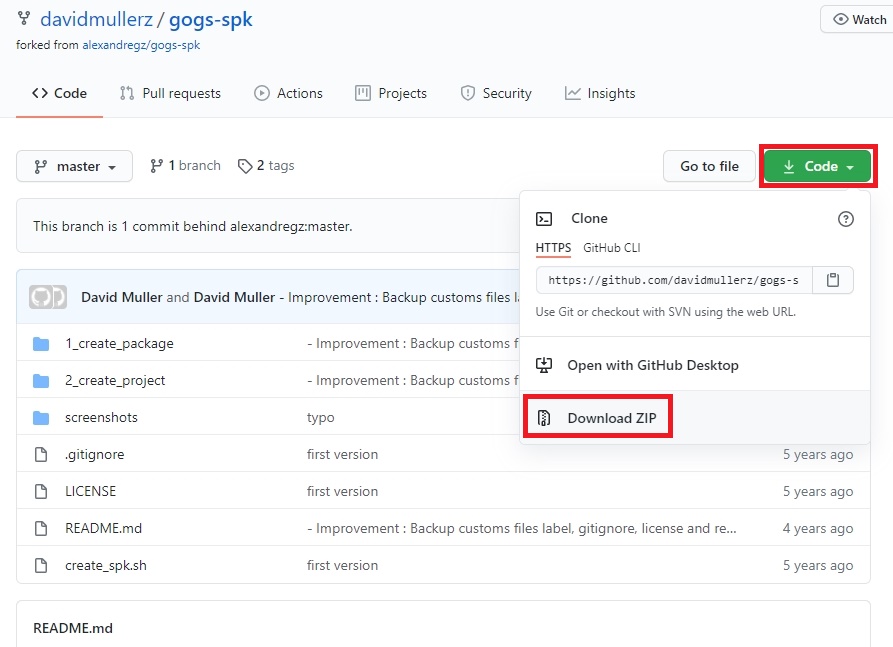Open the gogs-spk repository link
Image resolution: width=893 pixels, height=647 pixels.
(211, 19)
